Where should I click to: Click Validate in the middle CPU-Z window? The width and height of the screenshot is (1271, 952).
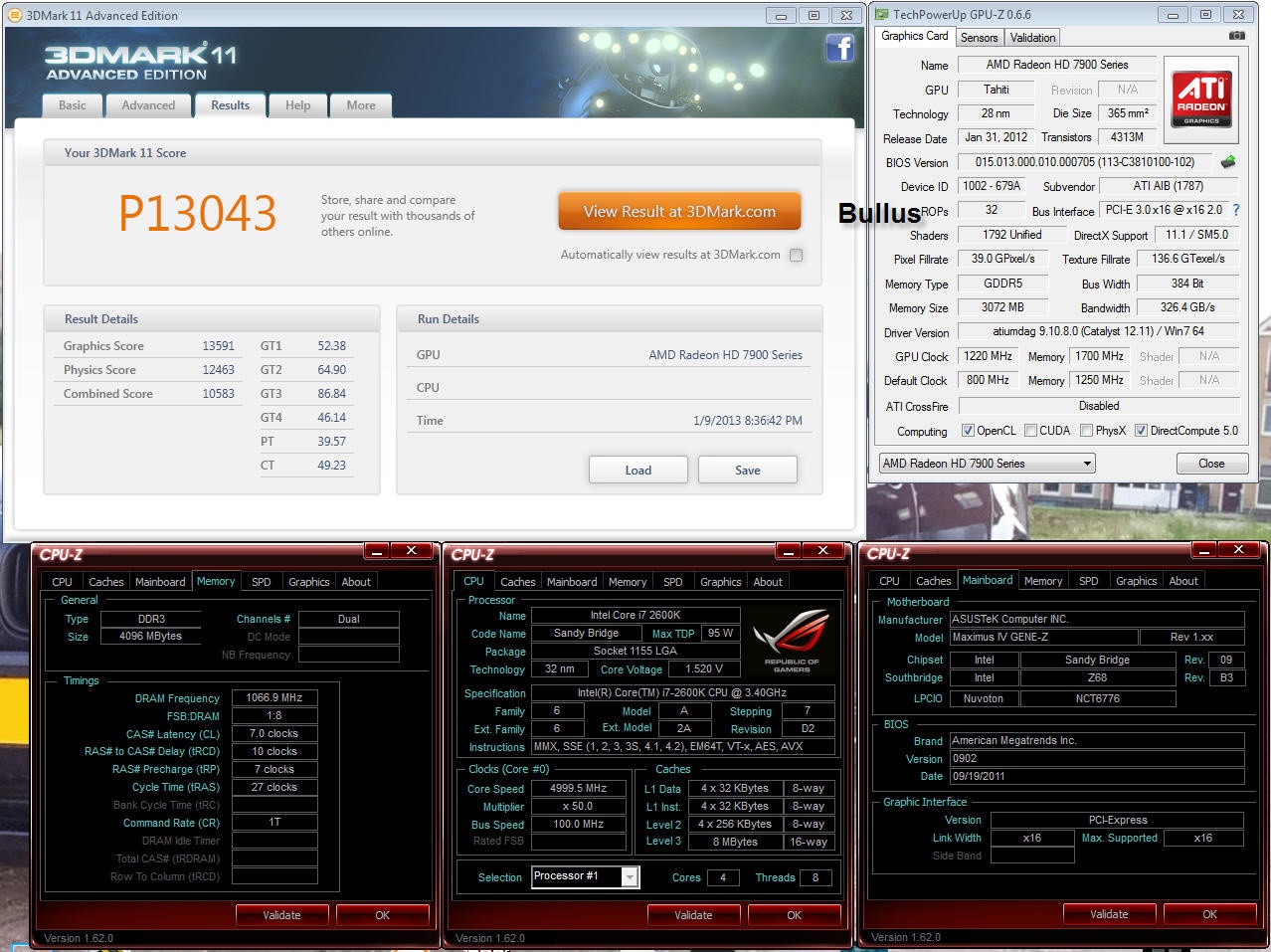(x=693, y=915)
